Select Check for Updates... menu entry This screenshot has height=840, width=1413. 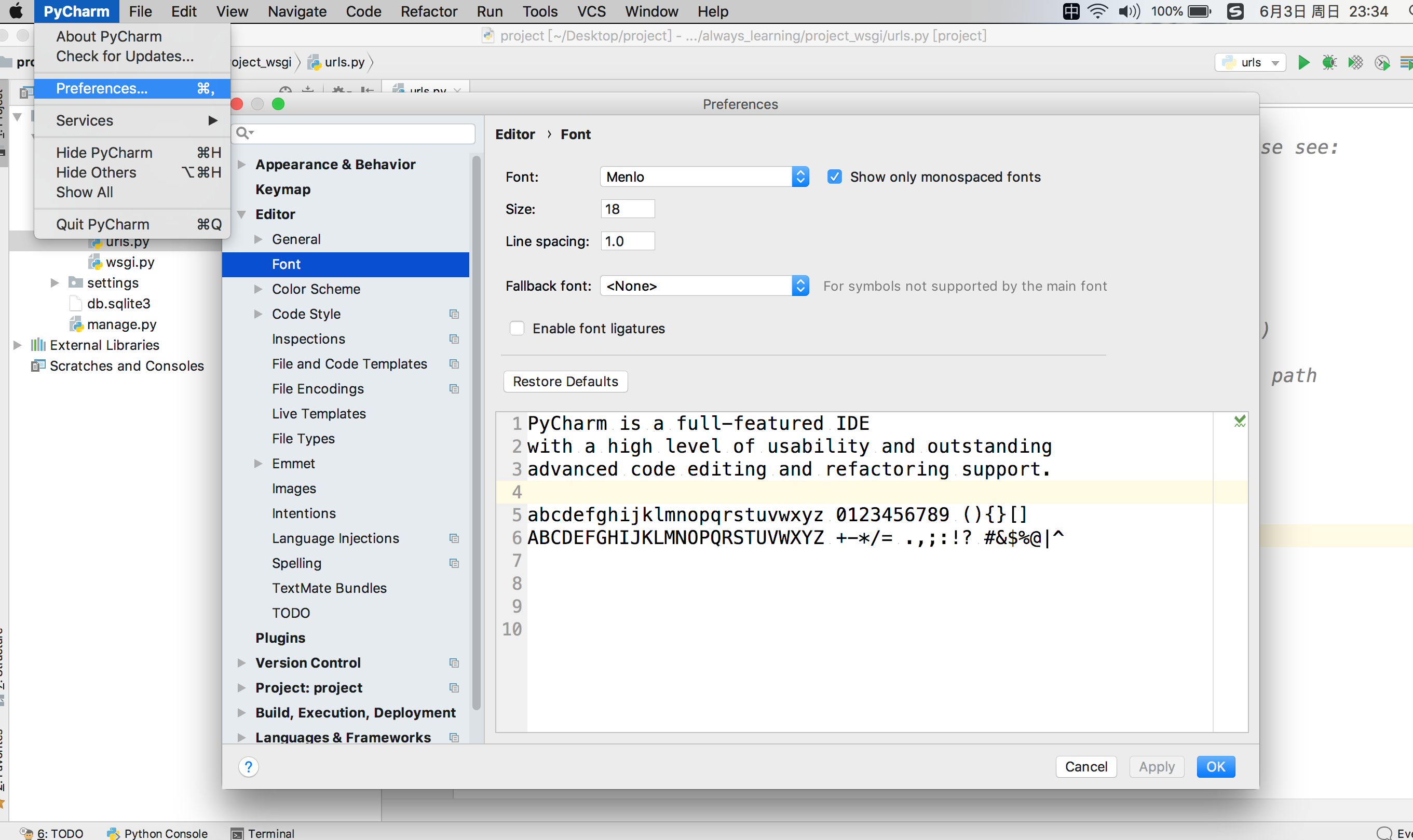point(132,57)
